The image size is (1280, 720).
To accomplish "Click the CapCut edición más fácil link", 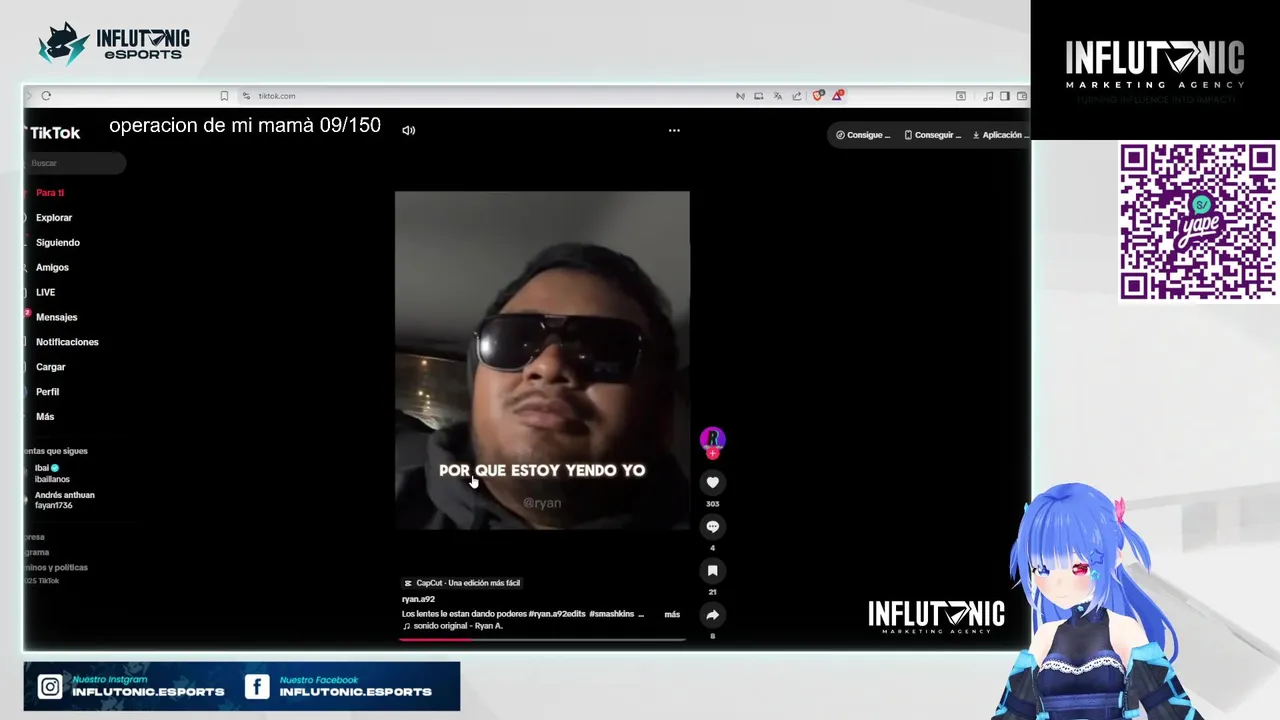I will coord(462,583).
